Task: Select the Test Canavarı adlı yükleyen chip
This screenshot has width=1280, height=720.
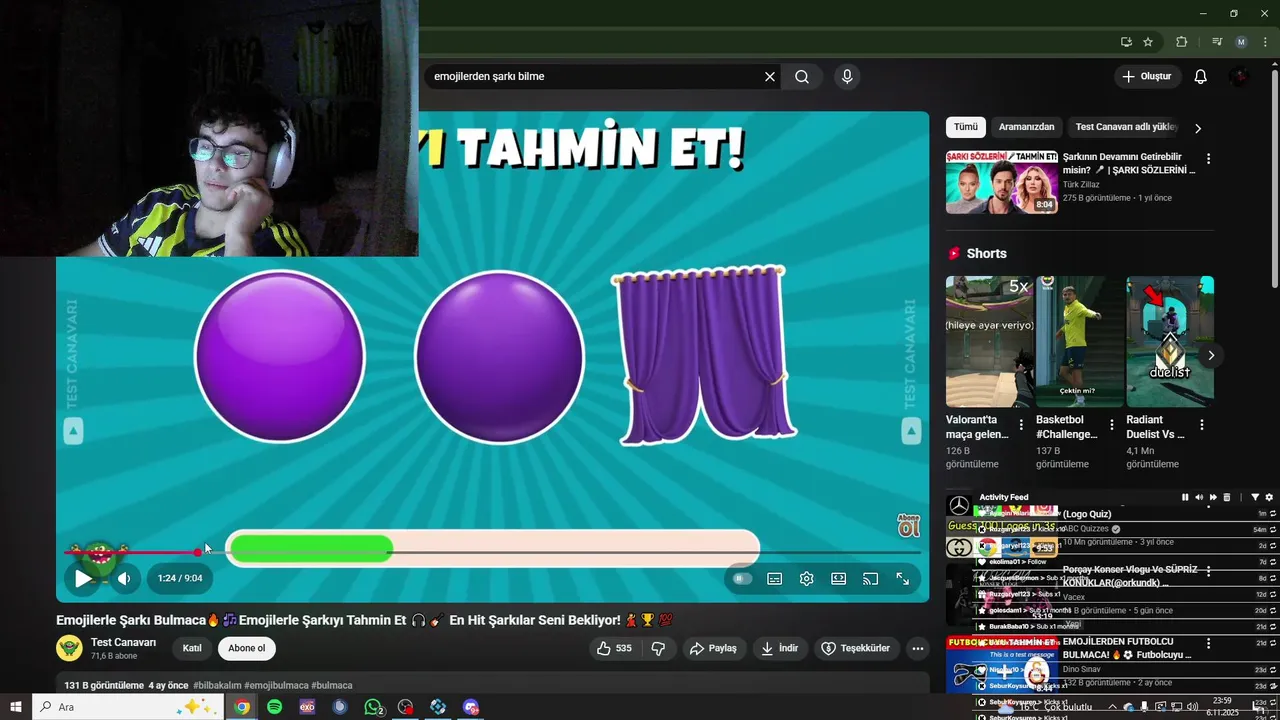Action: [1126, 127]
